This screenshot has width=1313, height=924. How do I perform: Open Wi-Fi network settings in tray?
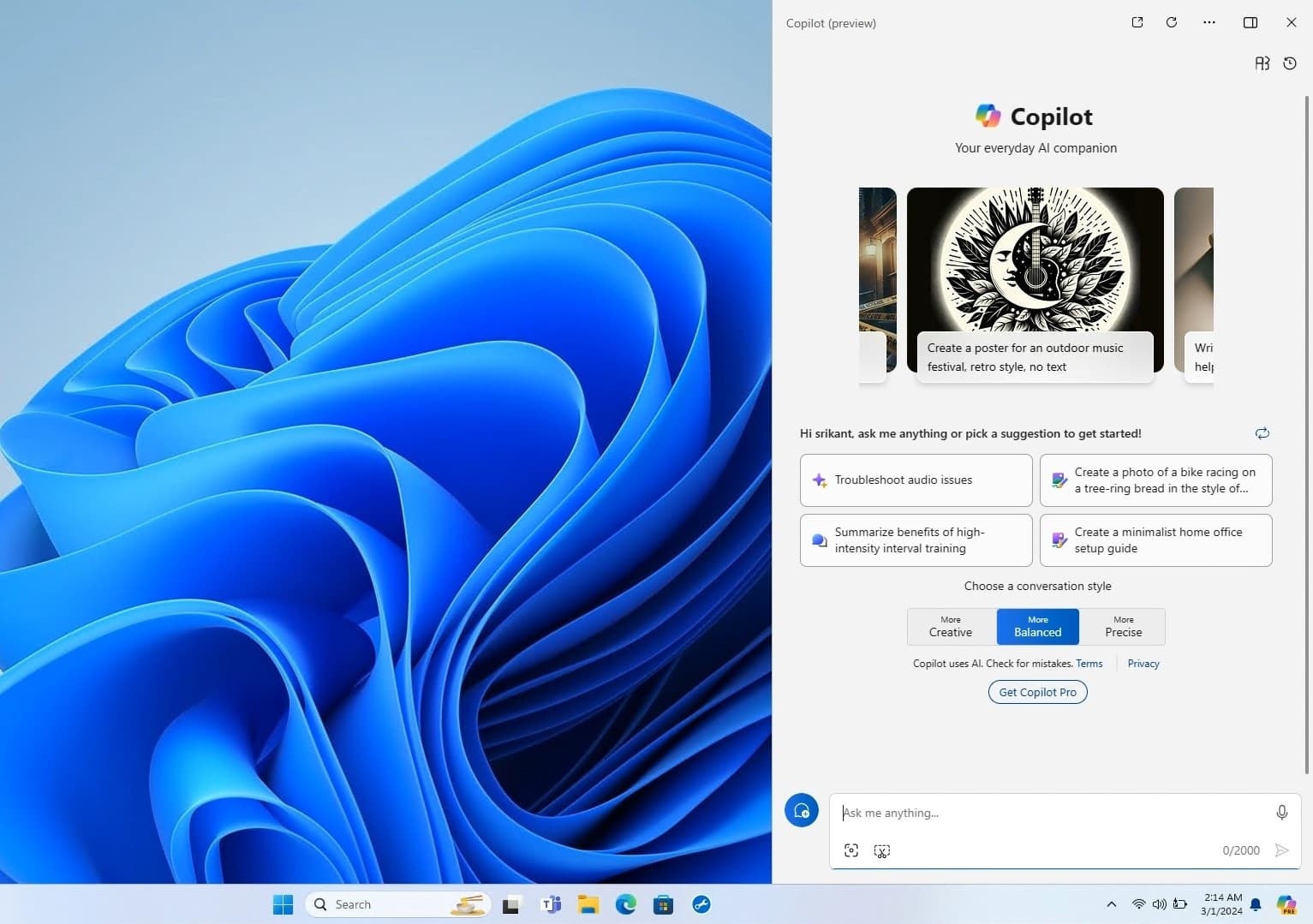[x=1139, y=904]
